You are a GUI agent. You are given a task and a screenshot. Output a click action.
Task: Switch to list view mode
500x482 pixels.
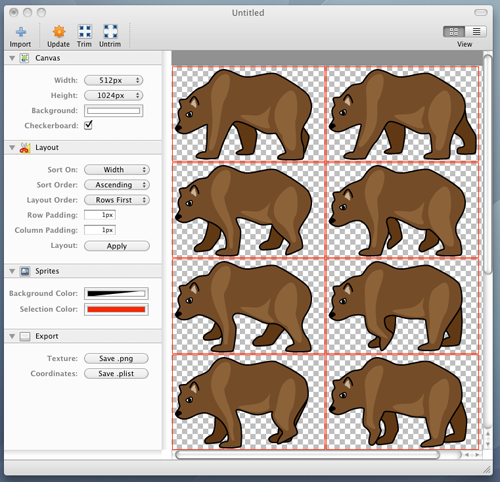pyautogui.click(x=476, y=32)
